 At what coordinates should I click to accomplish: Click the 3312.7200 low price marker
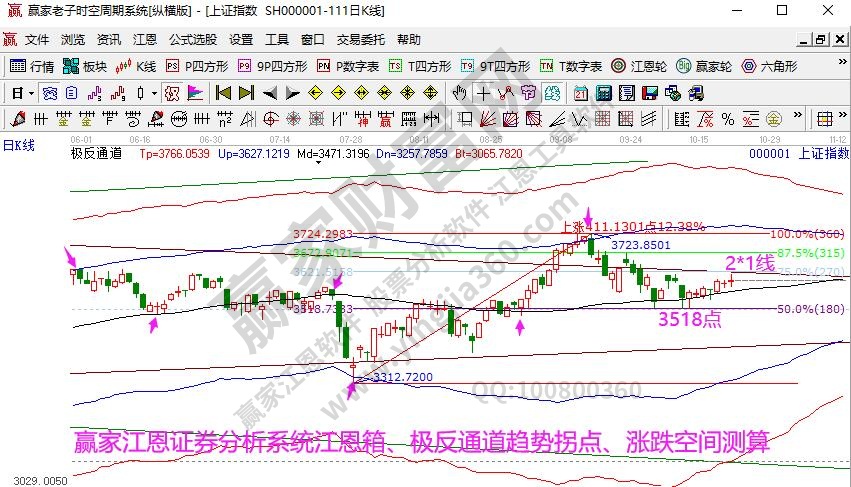click(400, 378)
